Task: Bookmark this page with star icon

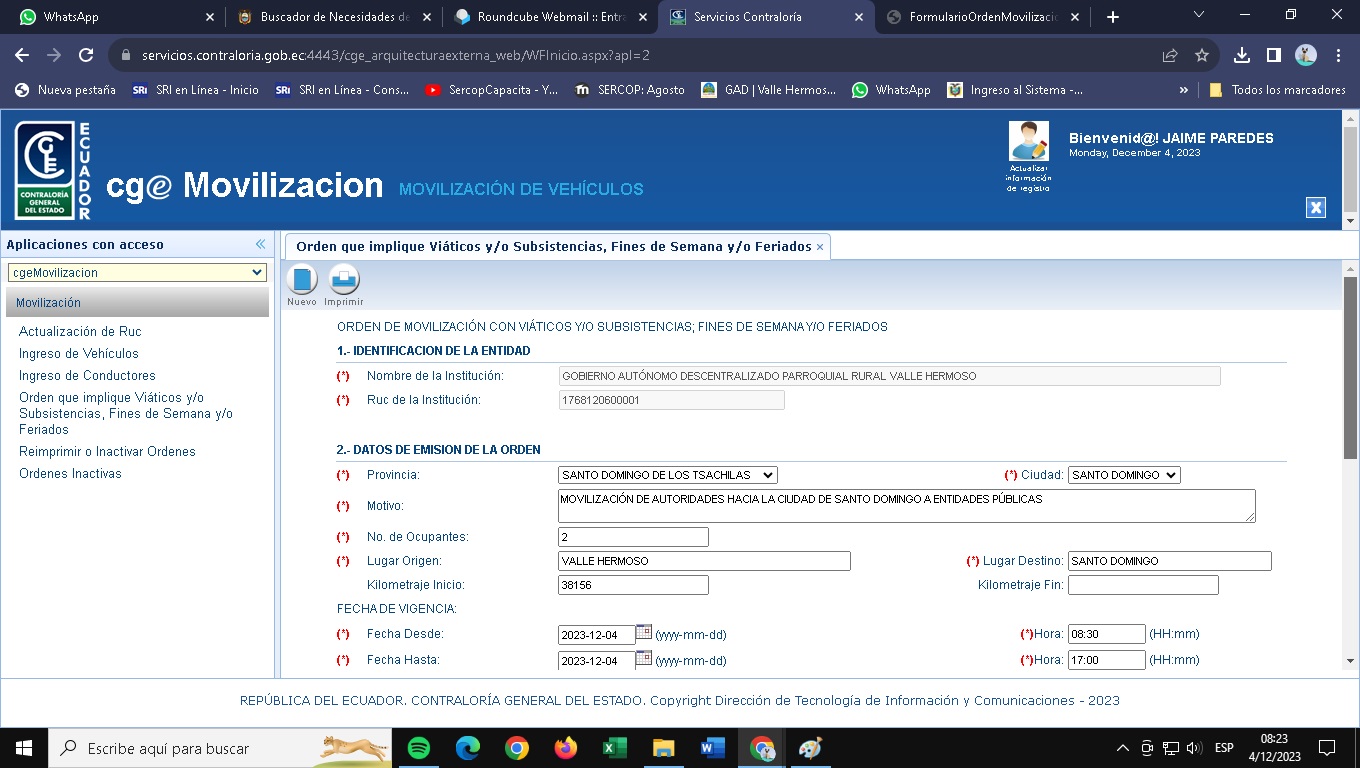Action: coord(1202,55)
